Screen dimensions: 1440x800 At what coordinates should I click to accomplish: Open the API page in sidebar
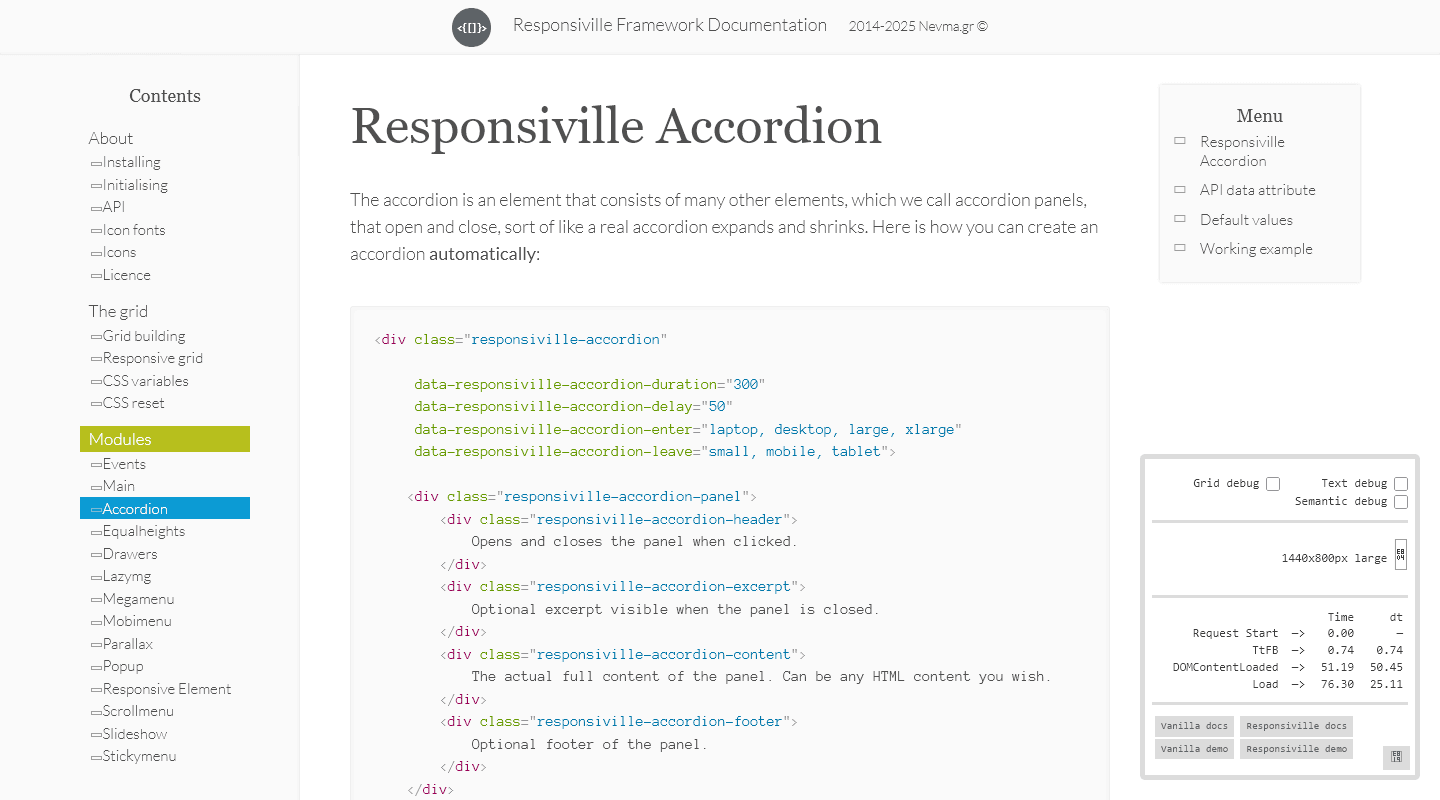113,207
